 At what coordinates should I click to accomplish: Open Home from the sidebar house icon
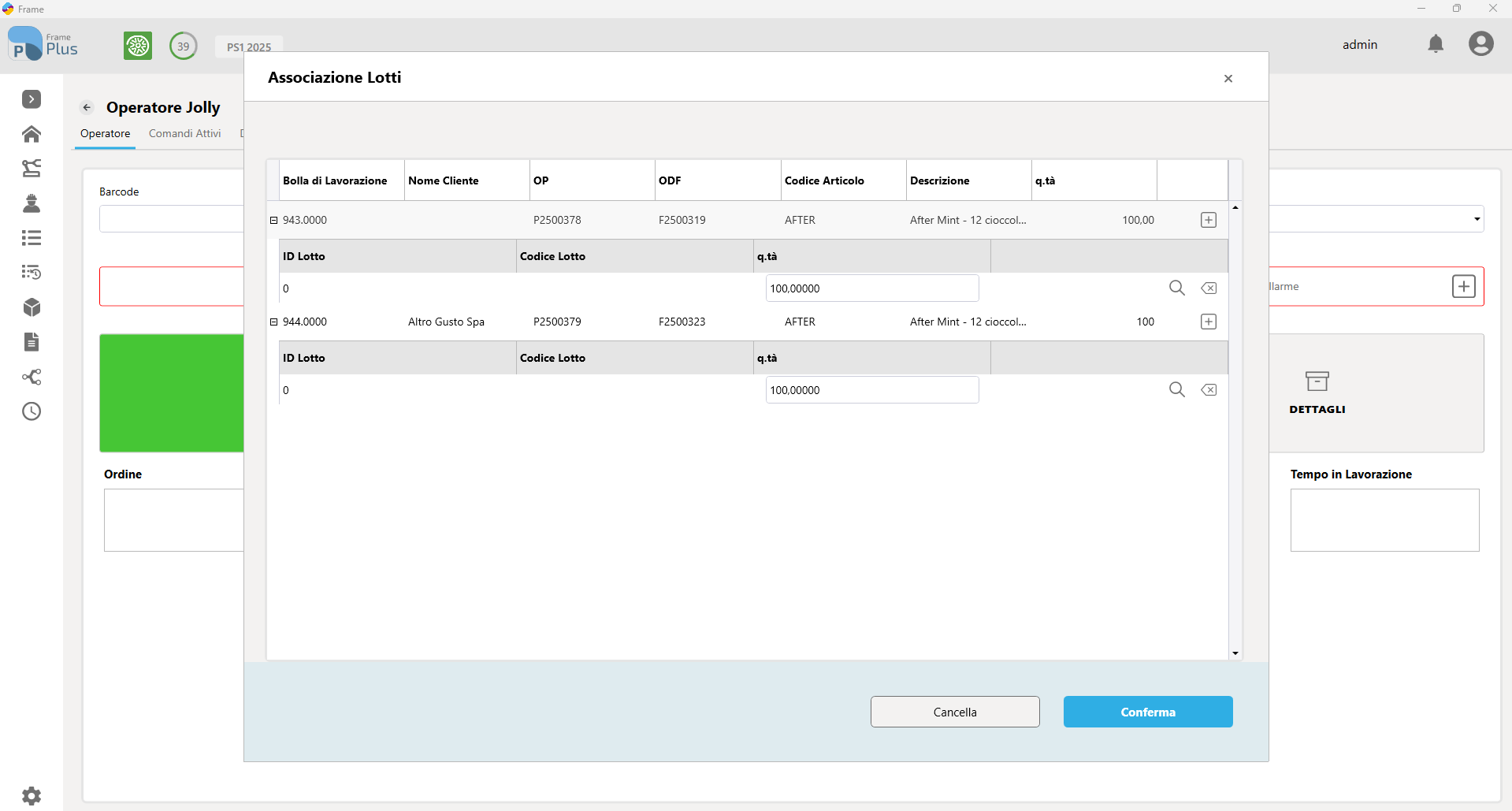pos(32,134)
